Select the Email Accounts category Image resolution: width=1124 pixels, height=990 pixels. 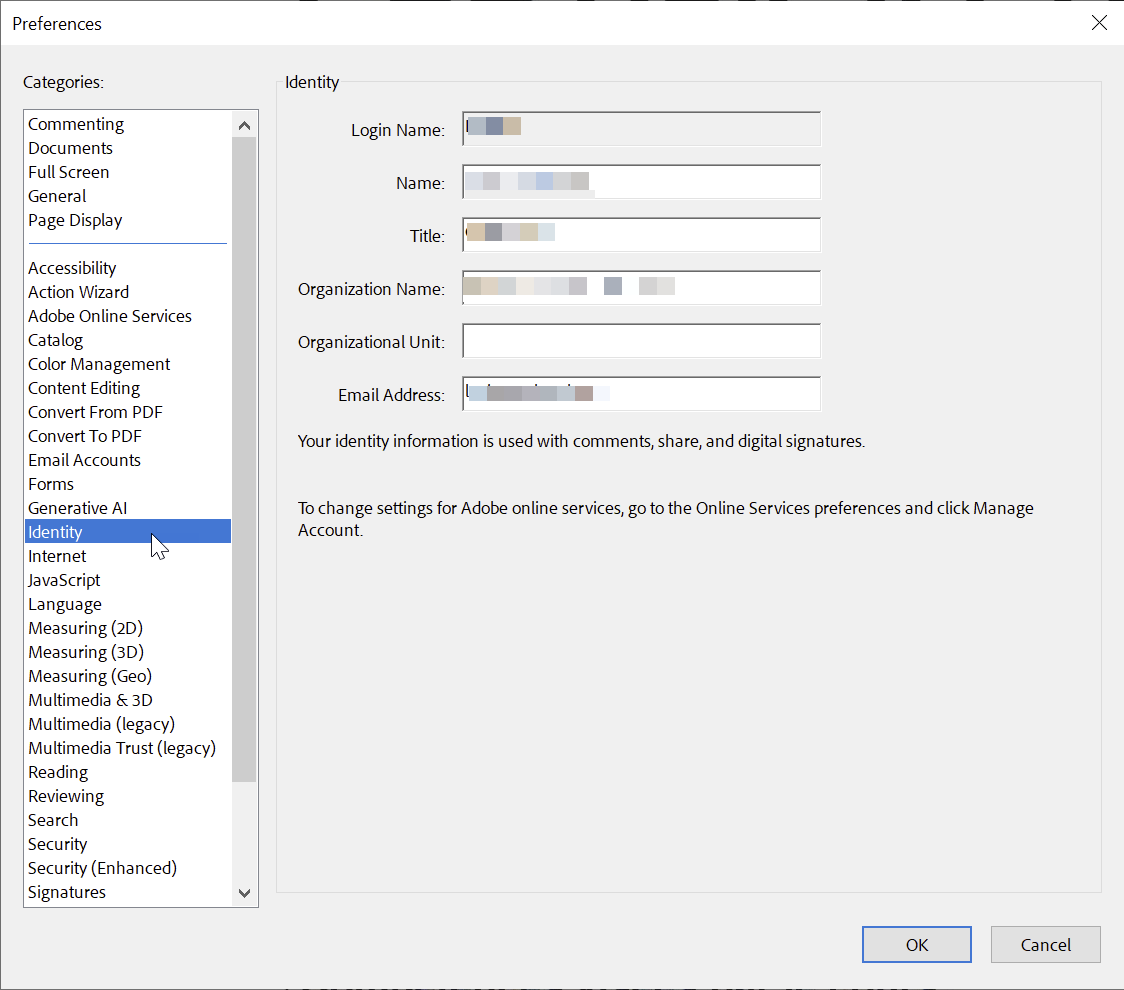tap(84, 460)
